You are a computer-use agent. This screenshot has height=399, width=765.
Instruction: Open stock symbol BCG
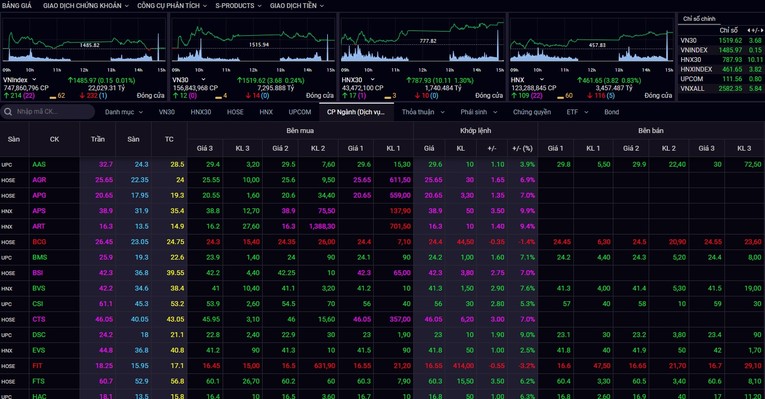(39, 242)
